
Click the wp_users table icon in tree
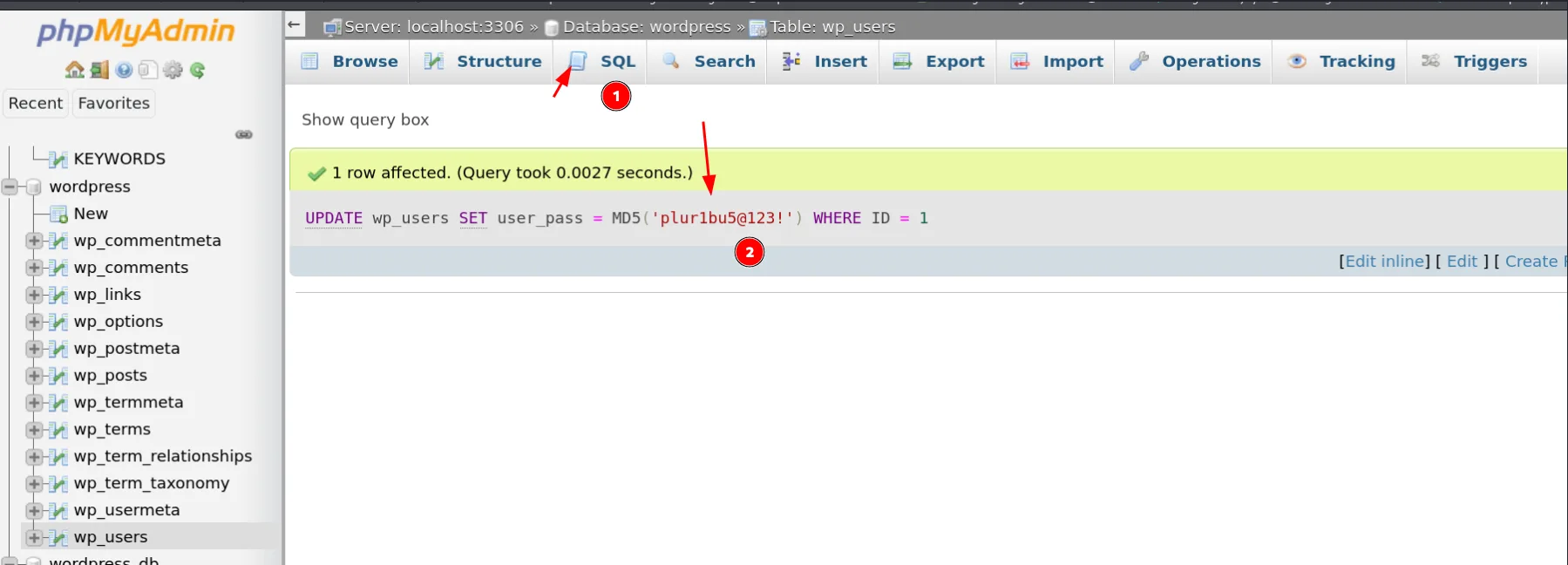[x=58, y=537]
